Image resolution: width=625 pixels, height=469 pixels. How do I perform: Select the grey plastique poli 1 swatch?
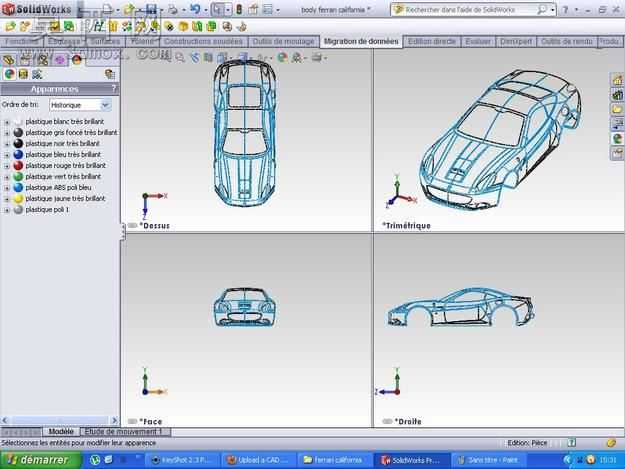18,210
